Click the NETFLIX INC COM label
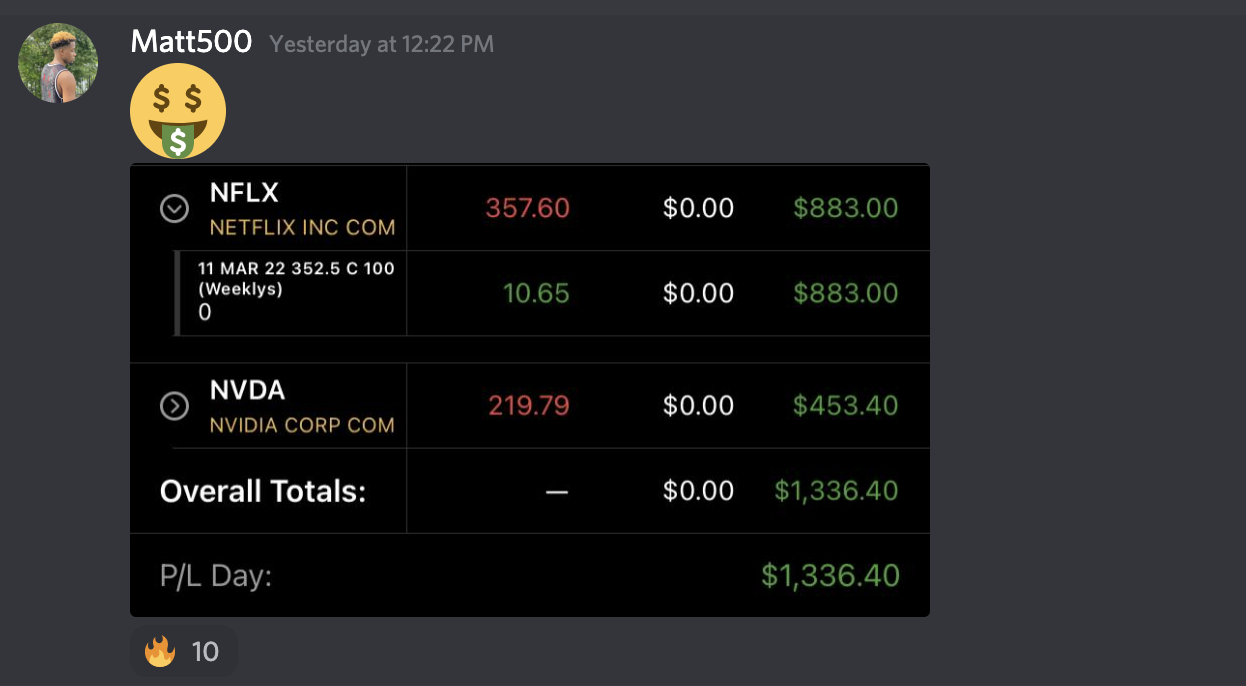 [302, 228]
